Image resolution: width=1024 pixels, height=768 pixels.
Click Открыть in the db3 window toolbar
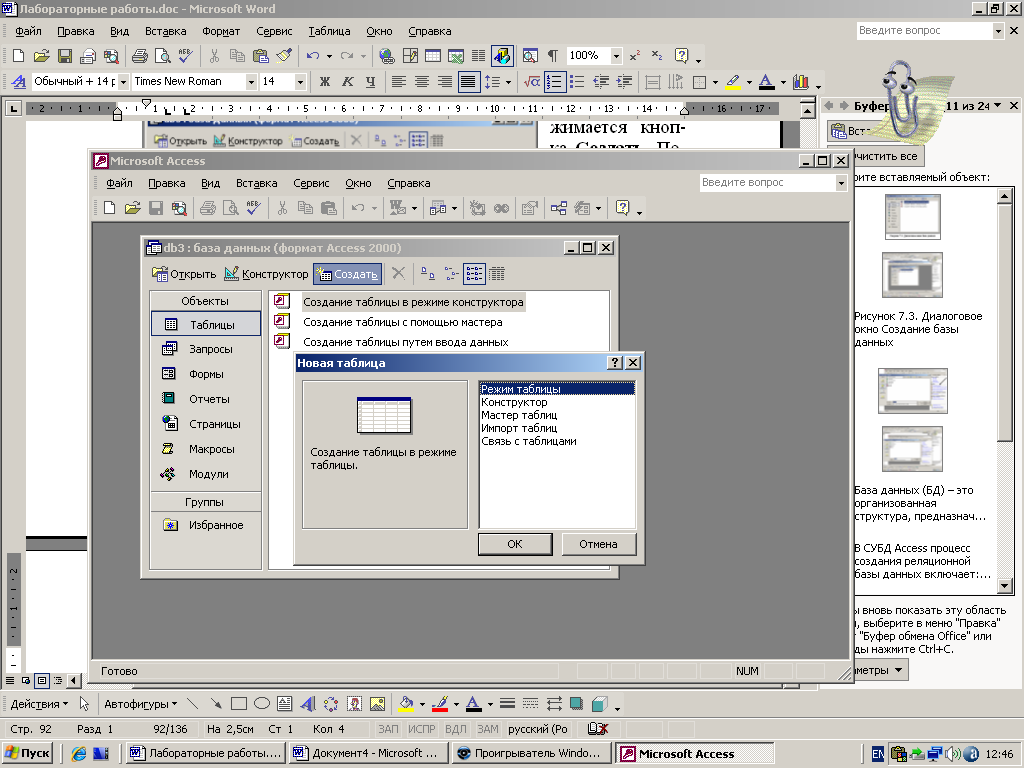[184, 274]
